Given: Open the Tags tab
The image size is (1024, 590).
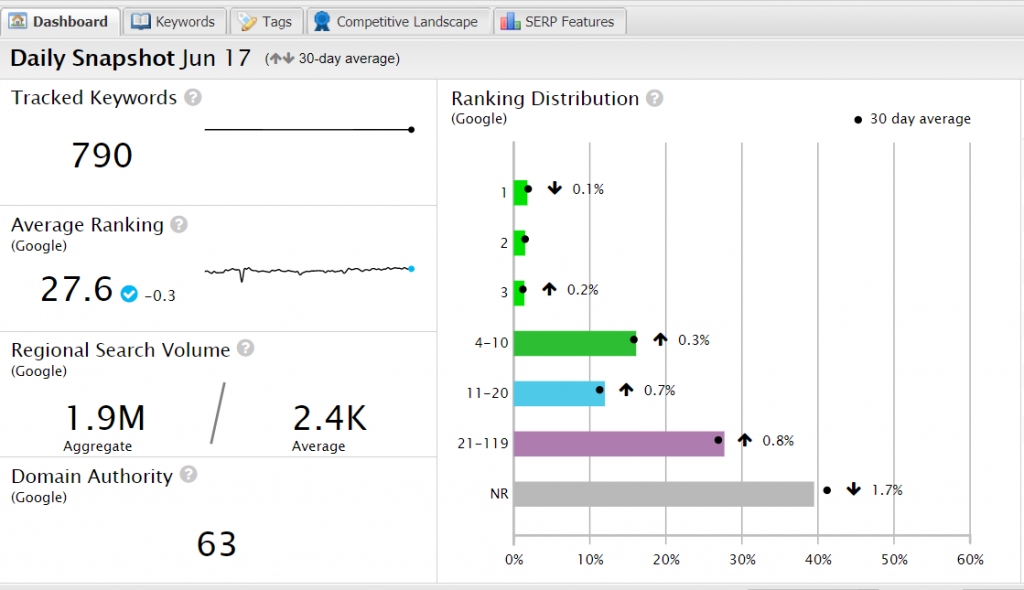Looking at the screenshot, I should point(266,22).
